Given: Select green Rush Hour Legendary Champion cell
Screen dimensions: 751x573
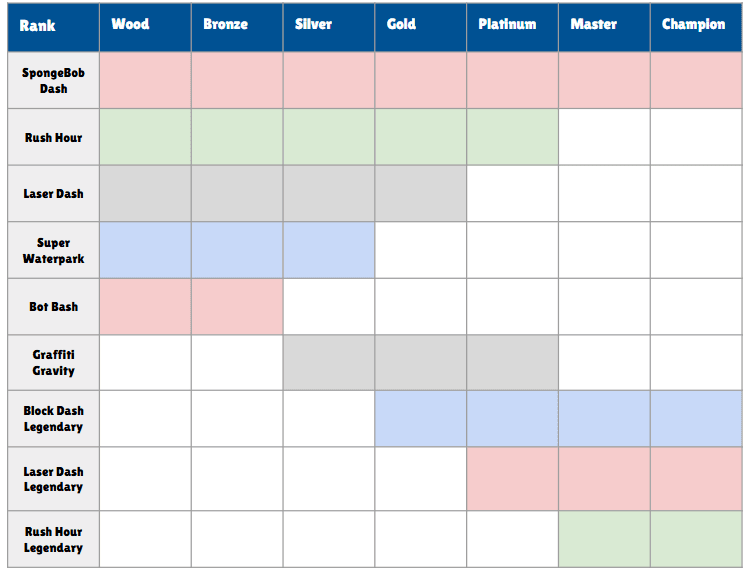Looking at the screenshot, I should (696, 539).
